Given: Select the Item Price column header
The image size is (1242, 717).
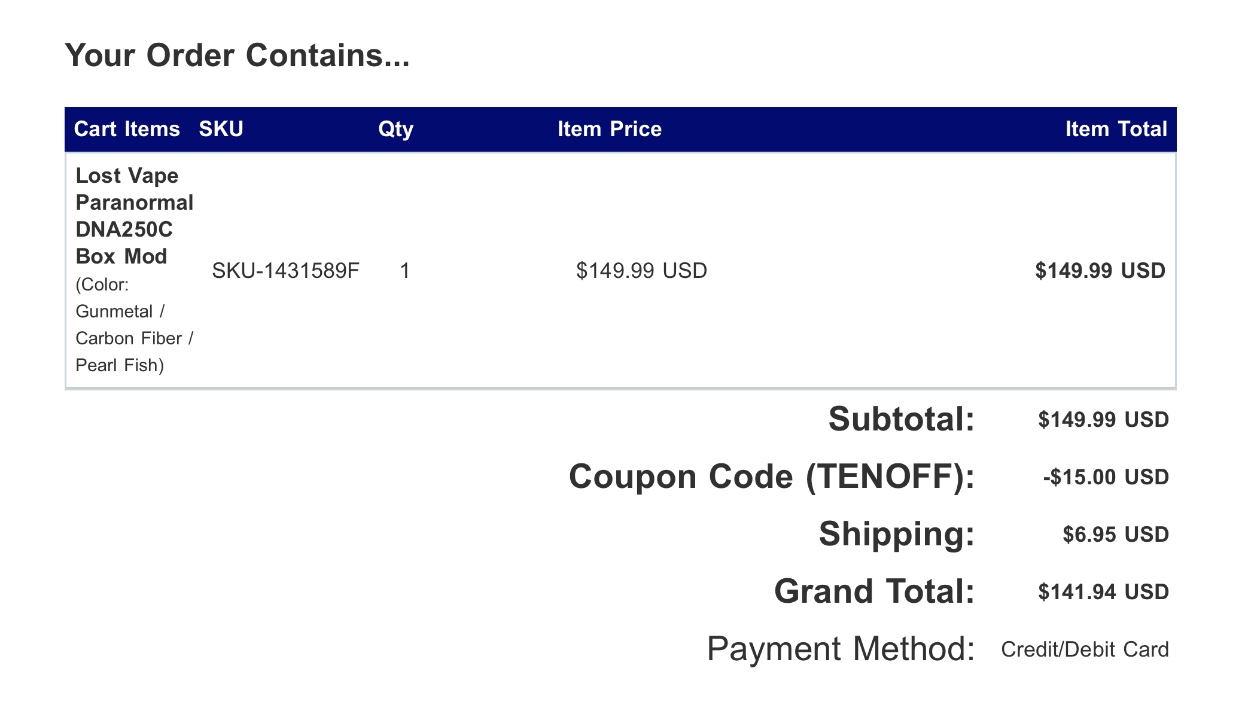Looking at the screenshot, I should point(609,129).
